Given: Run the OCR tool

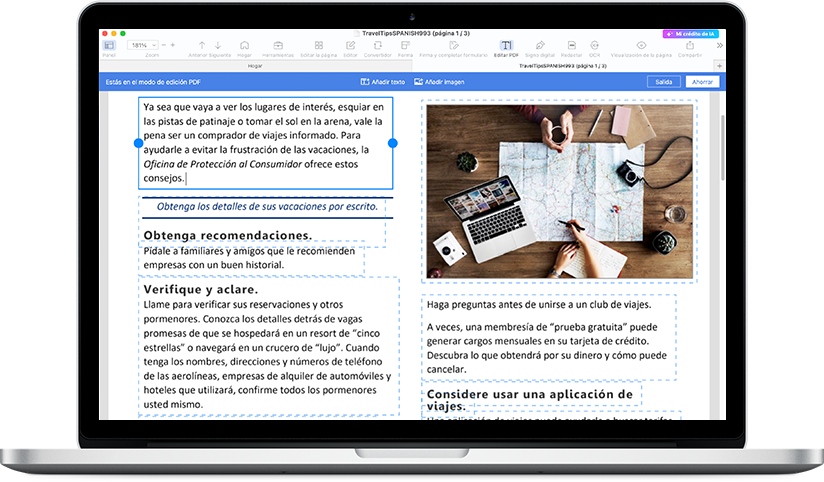Looking at the screenshot, I should pos(594,46).
